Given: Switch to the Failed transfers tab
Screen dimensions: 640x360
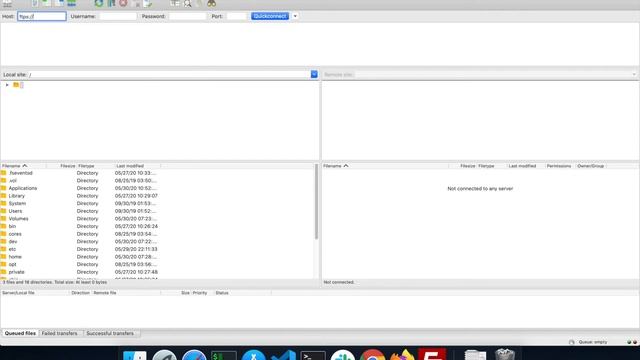Looking at the screenshot, I should point(60,333).
